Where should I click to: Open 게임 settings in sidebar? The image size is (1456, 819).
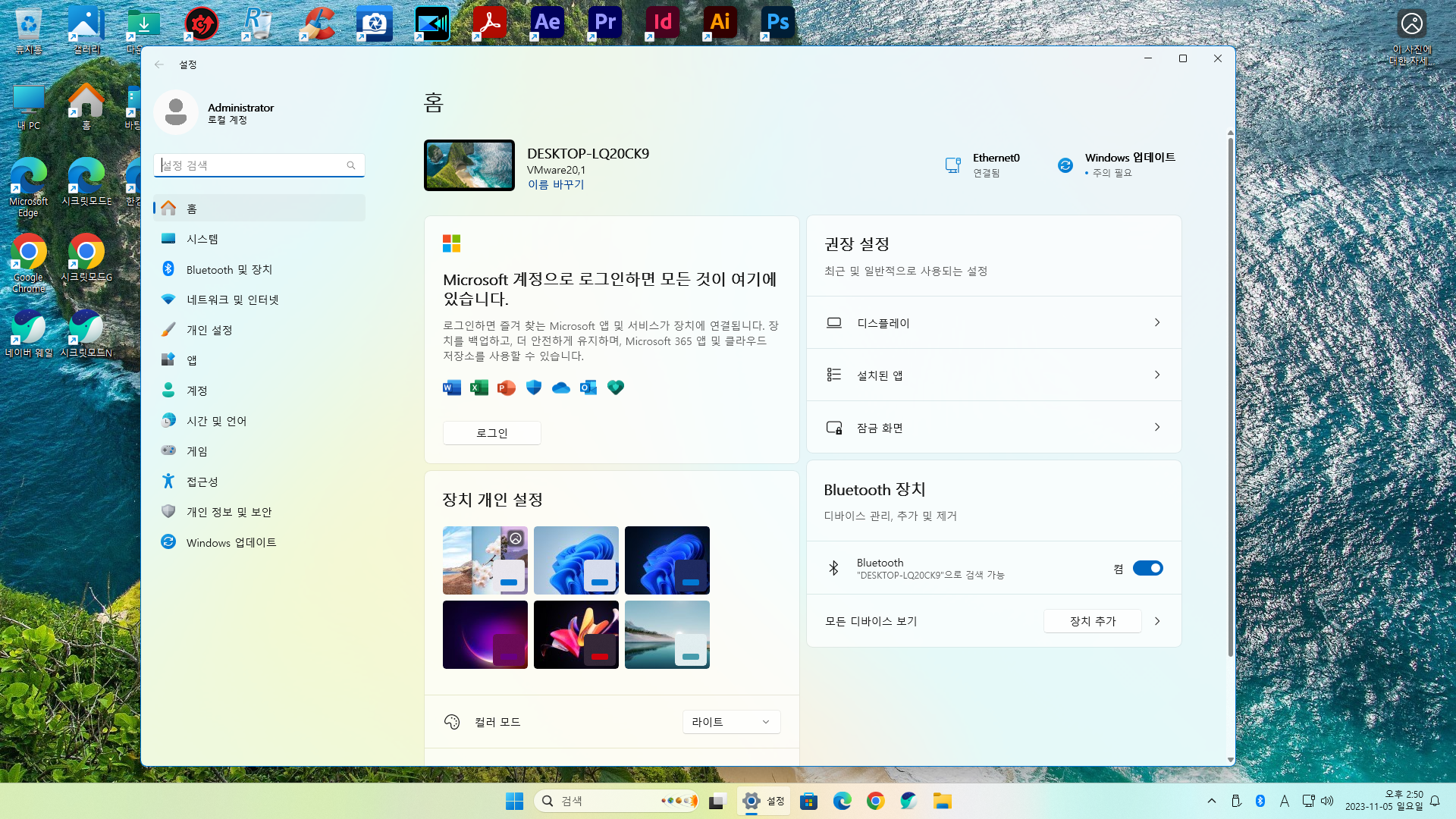(x=196, y=451)
